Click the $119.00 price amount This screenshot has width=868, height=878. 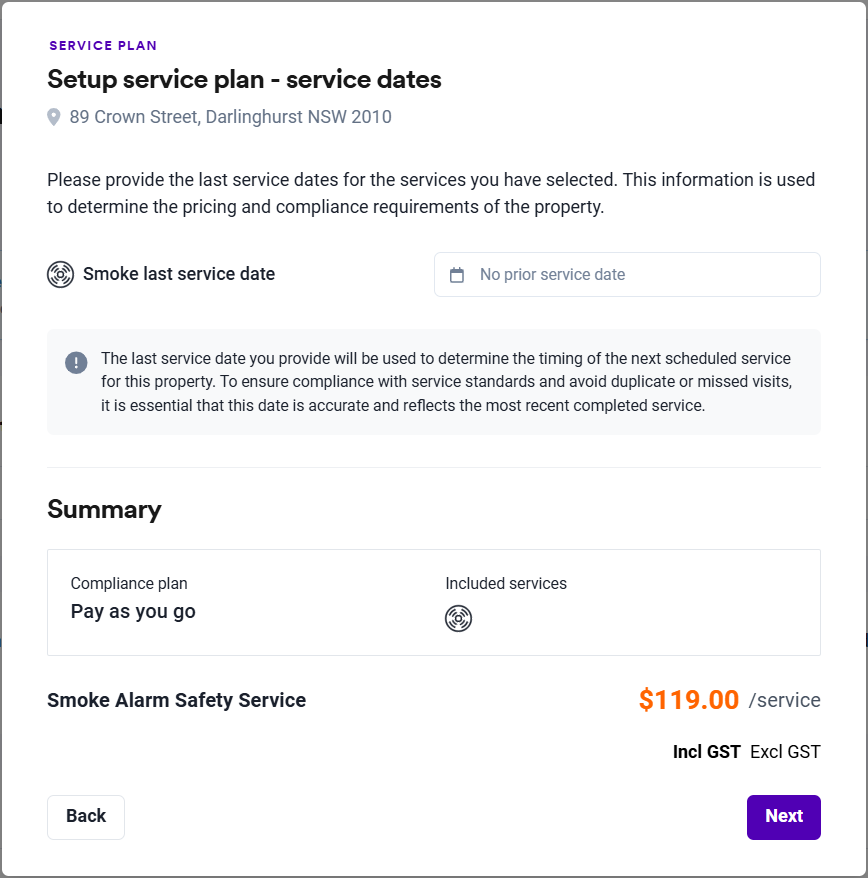[x=689, y=700]
